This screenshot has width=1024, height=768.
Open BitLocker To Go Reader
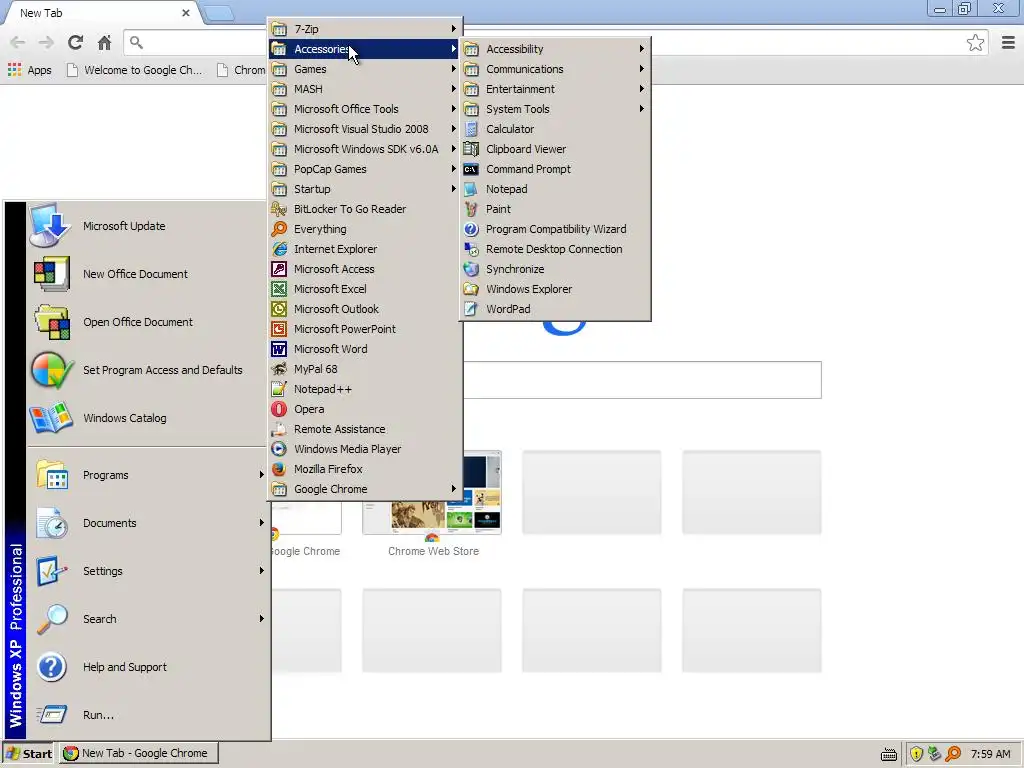(364, 209)
